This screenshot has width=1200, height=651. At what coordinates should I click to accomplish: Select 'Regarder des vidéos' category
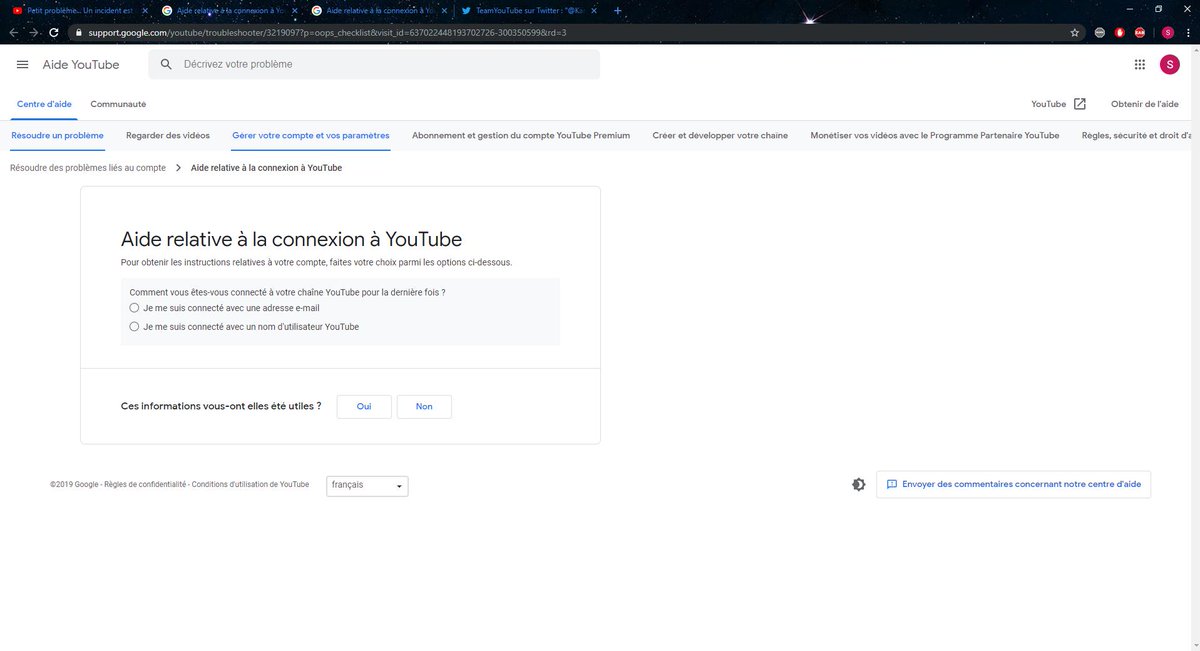168,135
